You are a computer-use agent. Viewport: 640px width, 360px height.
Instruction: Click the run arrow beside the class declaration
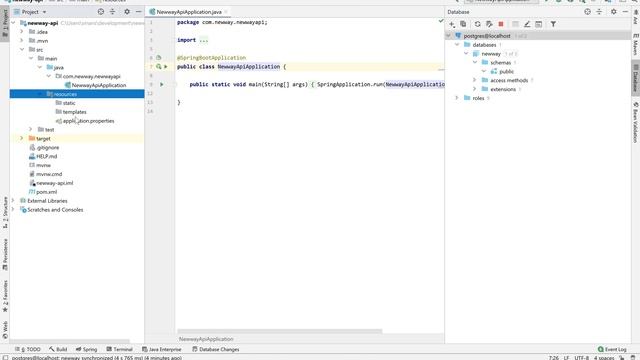click(x=166, y=67)
